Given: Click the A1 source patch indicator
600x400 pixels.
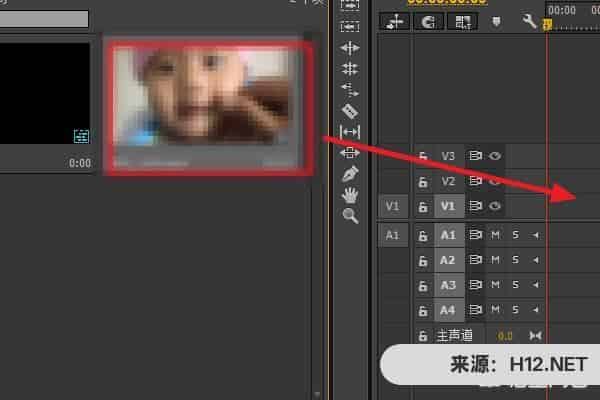Looking at the screenshot, I should 393,235.
